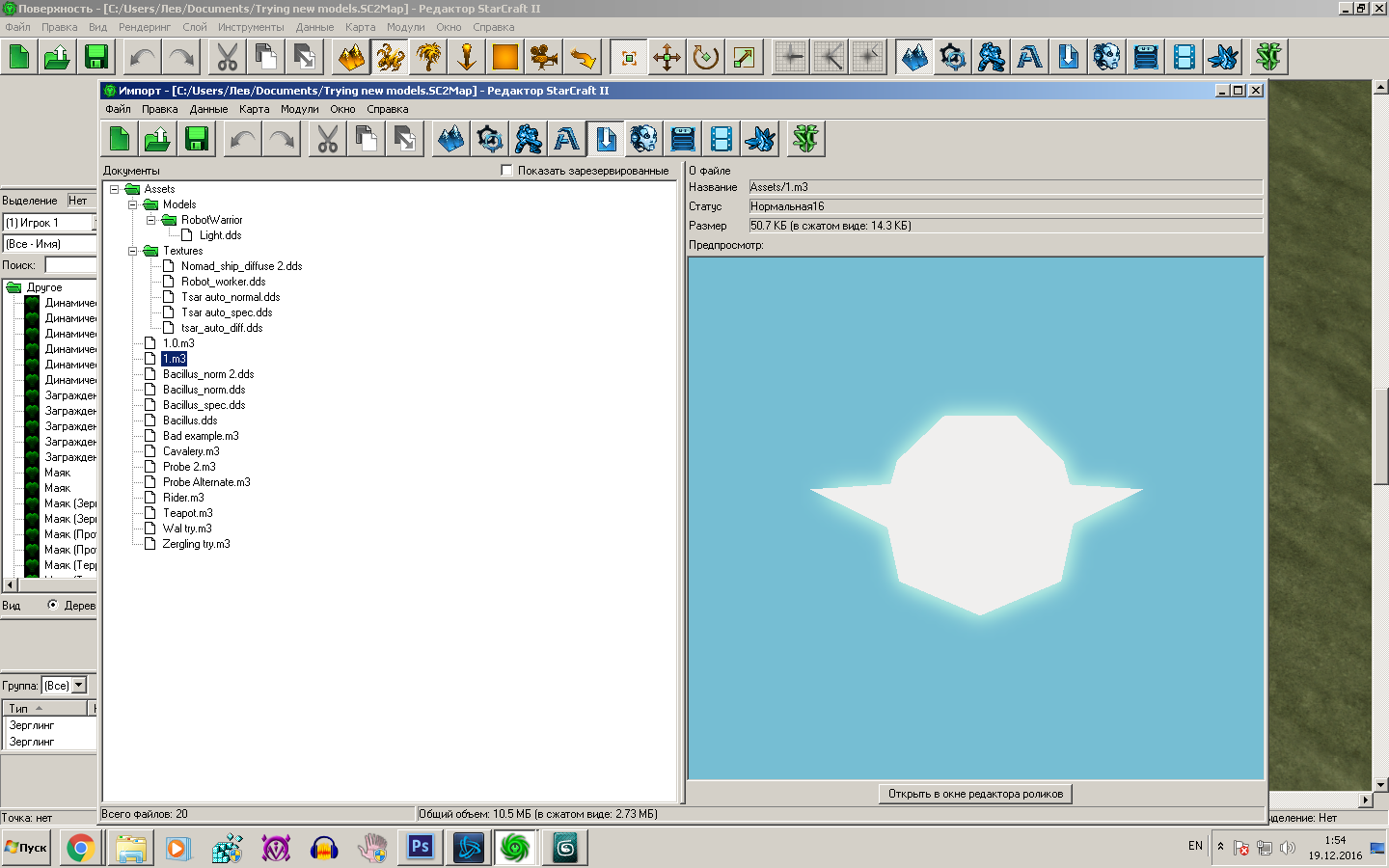Click the Paste icon in Import window toolbar
The width and height of the screenshot is (1389, 868).
click(405, 140)
